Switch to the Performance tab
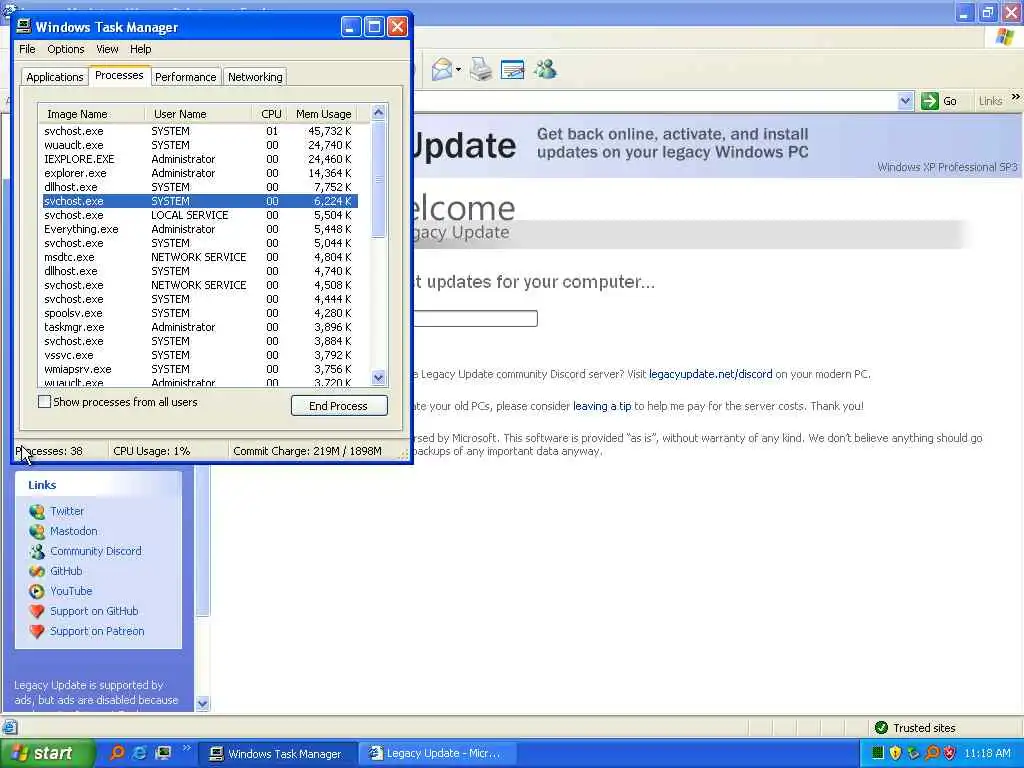Screen dimensions: 1024x768 (x=185, y=77)
